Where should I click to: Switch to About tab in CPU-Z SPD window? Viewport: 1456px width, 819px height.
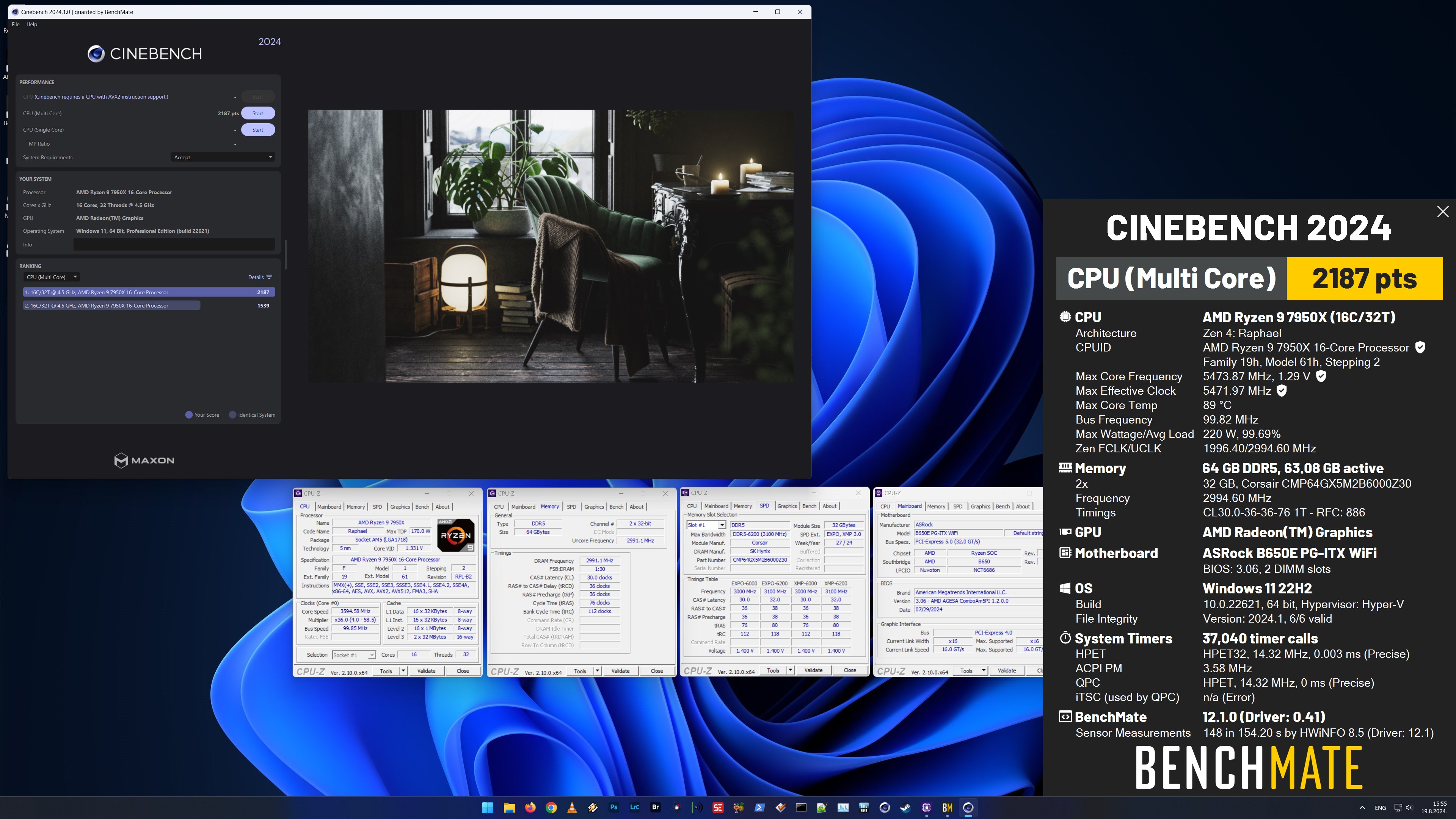coord(829,507)
